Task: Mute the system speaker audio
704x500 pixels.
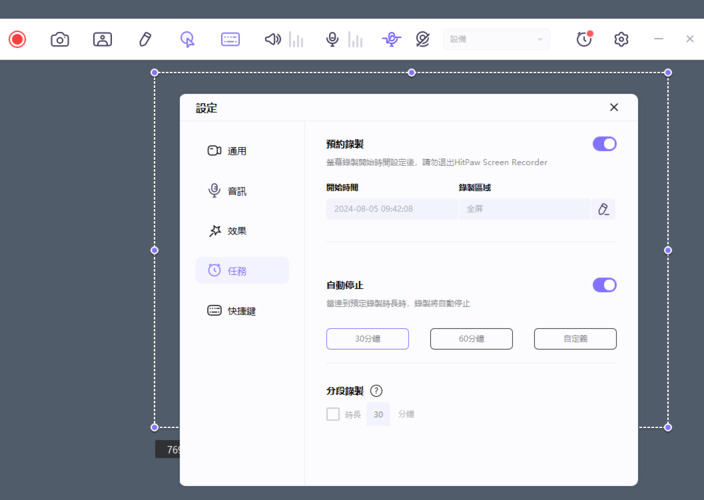Action: 273,39
